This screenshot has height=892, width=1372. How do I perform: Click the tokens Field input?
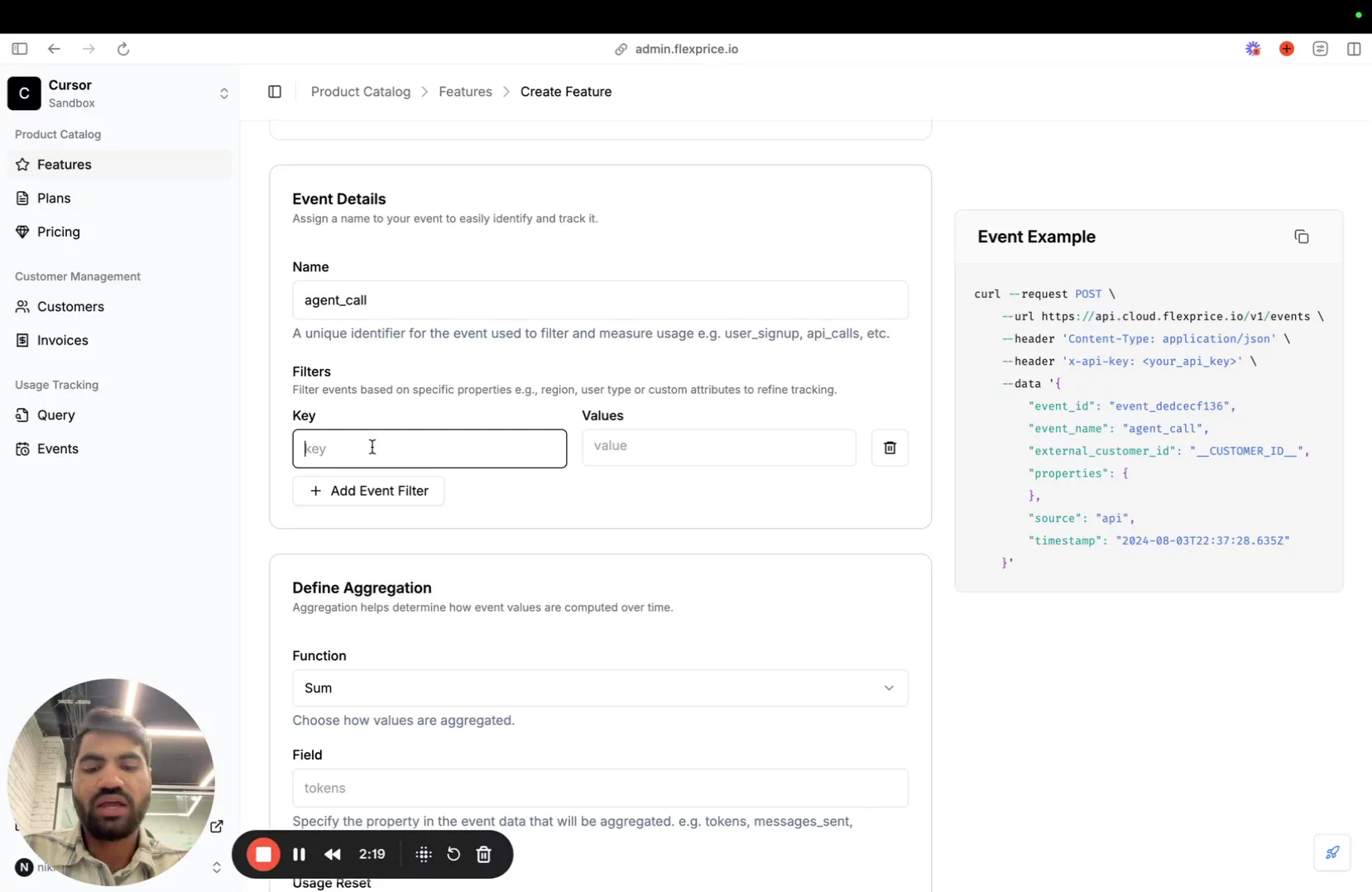pos(600,788)
